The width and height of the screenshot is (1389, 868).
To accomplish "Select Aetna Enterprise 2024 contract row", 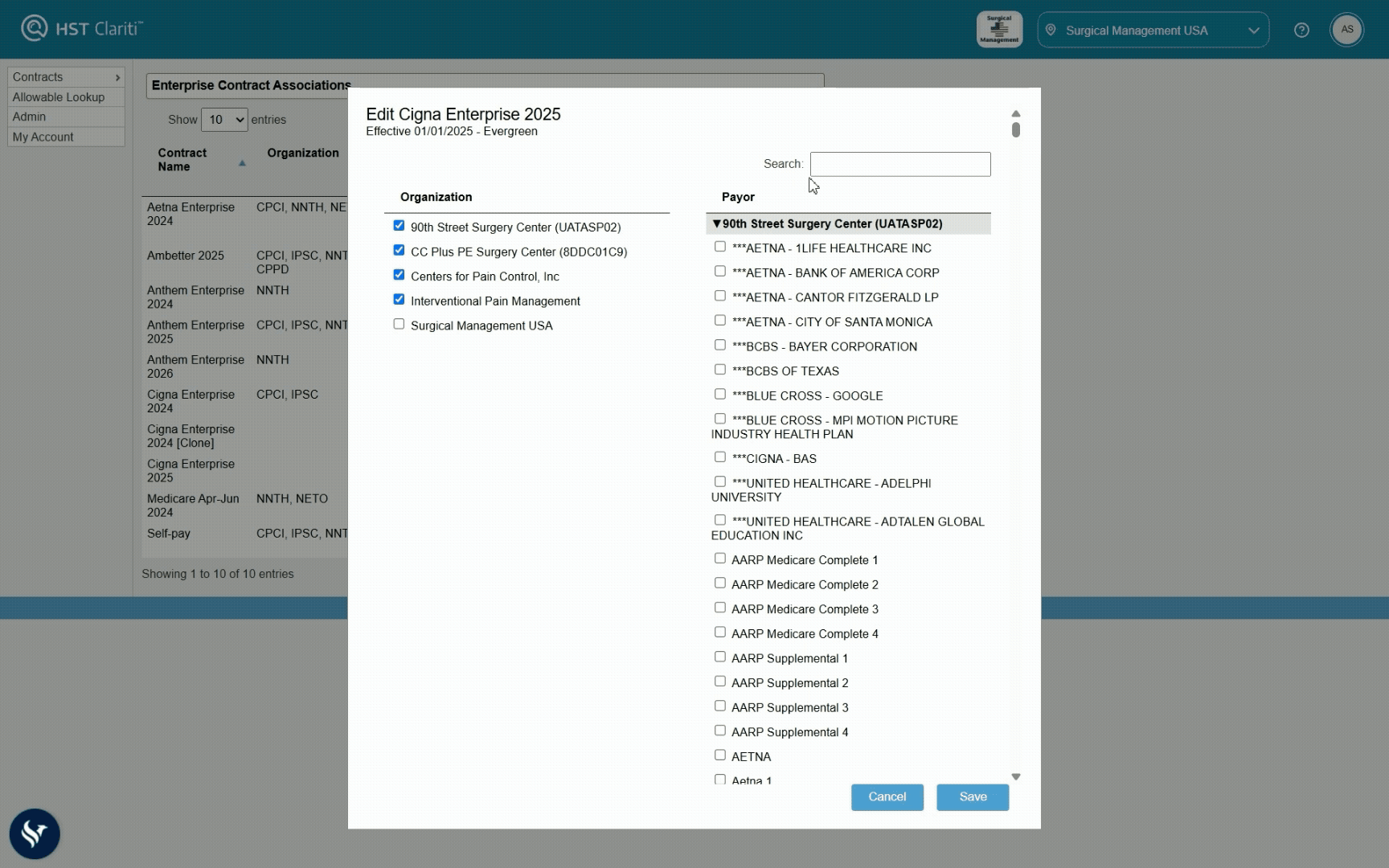I will [245, 214].
